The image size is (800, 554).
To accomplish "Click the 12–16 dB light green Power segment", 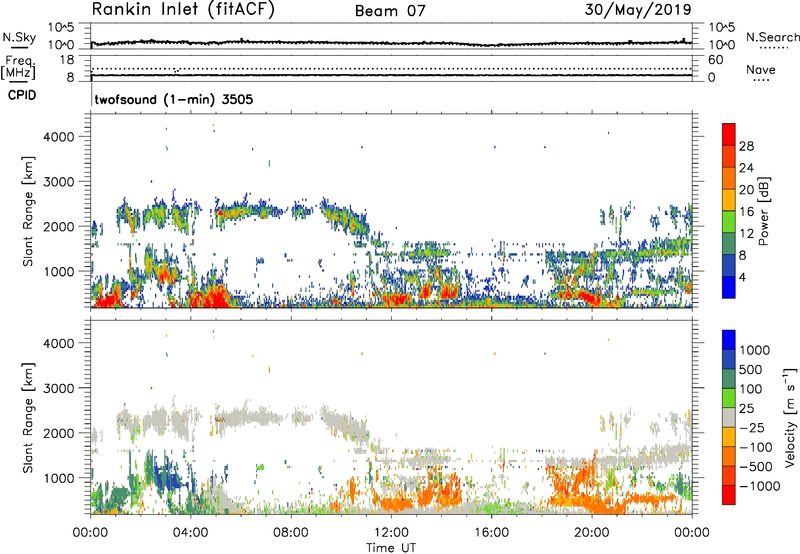I will pyautogui.click(x=729, y=222).
